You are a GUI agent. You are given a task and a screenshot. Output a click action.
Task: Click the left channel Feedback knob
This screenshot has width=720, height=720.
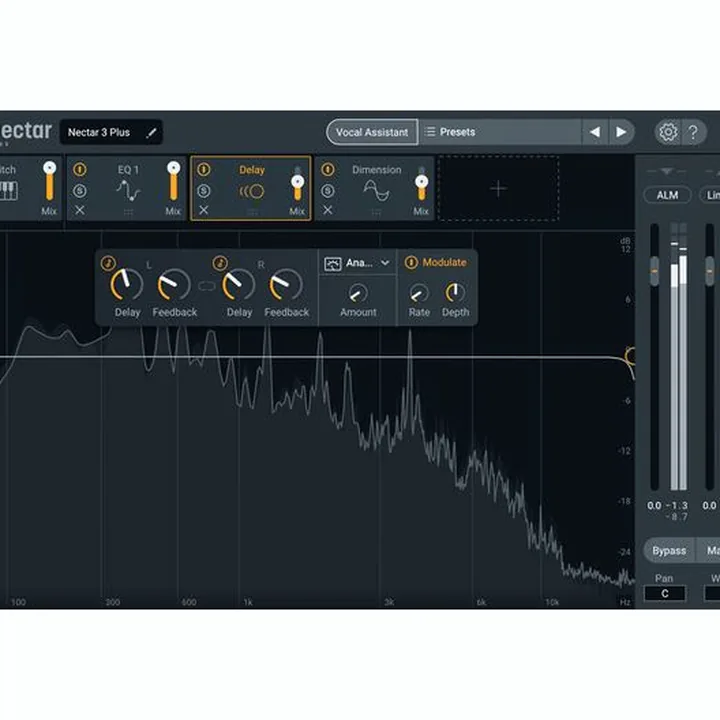[x=174, y=285]
